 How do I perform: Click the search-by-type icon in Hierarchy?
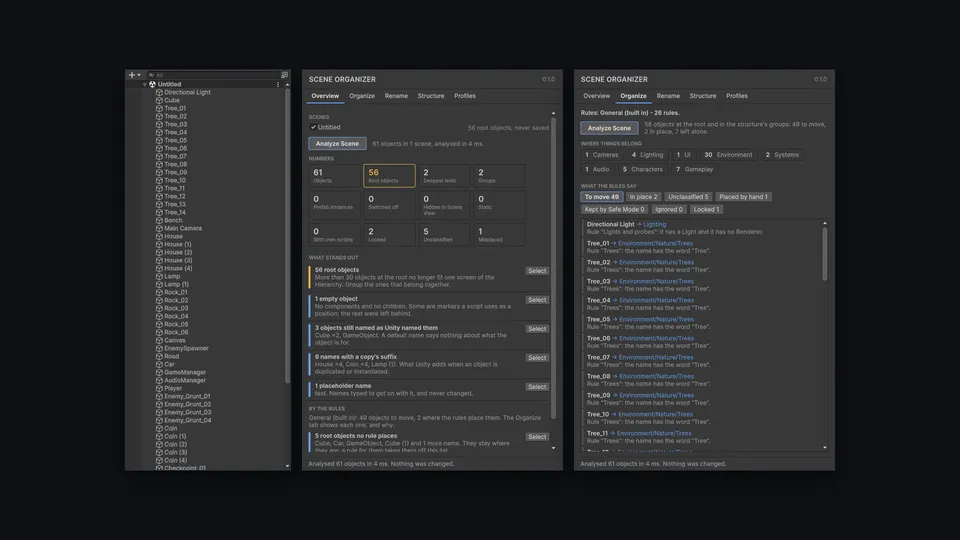[284, 75]
